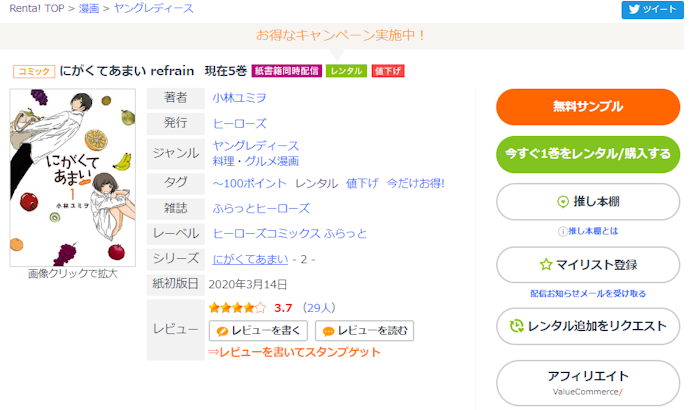Viewport: 690px width, 410px height.
Task: Select the レンタル tag link
Action: click(x=316, y=183)
